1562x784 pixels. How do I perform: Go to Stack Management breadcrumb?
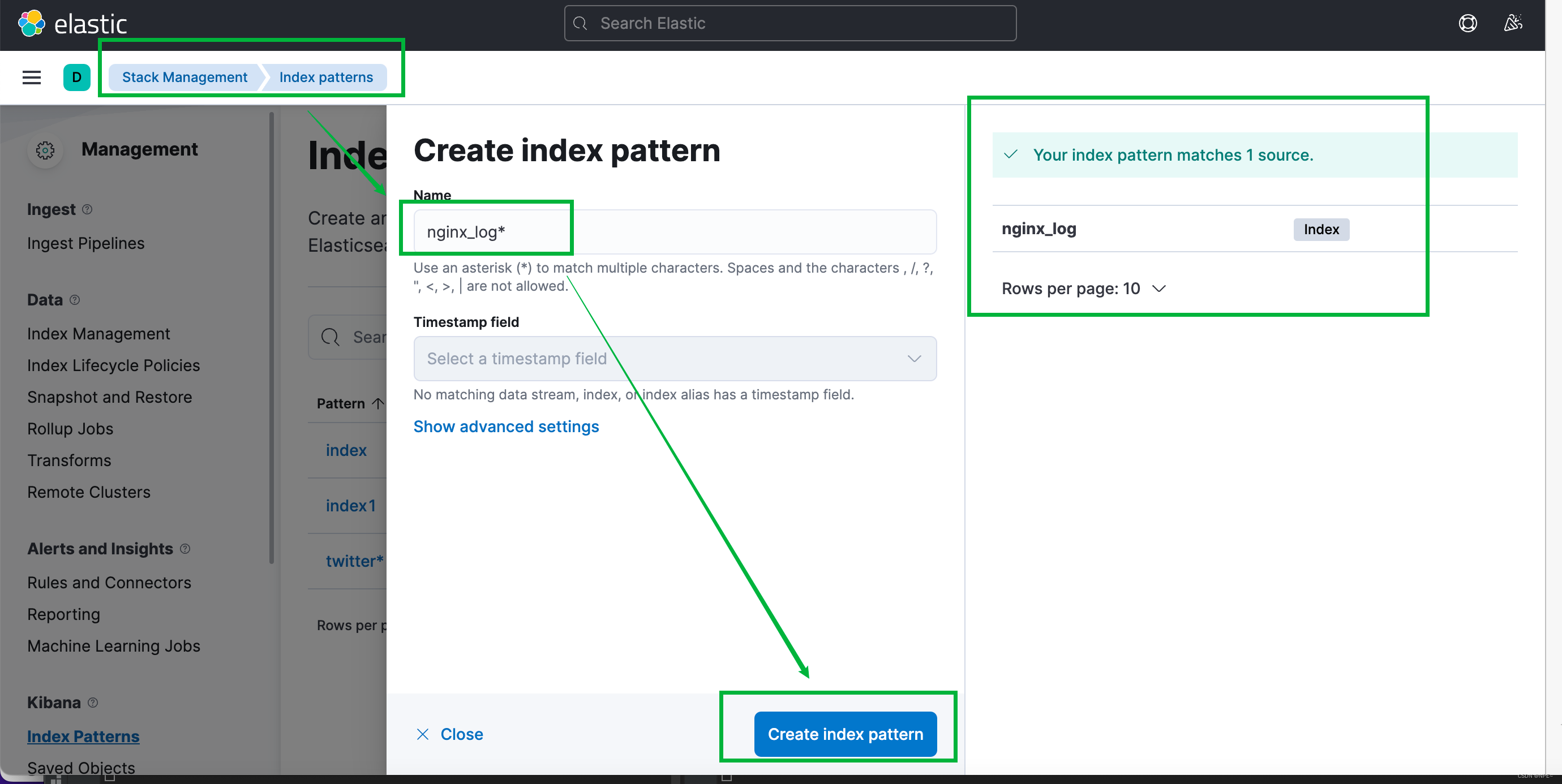coord(184,77)
